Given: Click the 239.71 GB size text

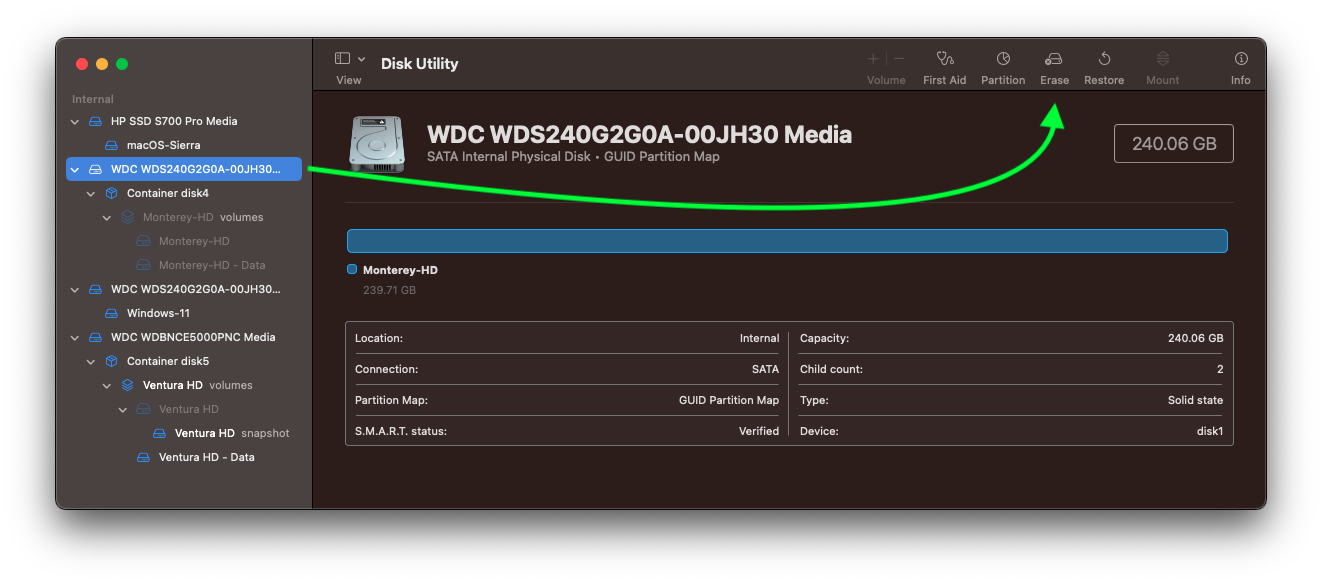Looking at the screenshot, I should (389, 290).
